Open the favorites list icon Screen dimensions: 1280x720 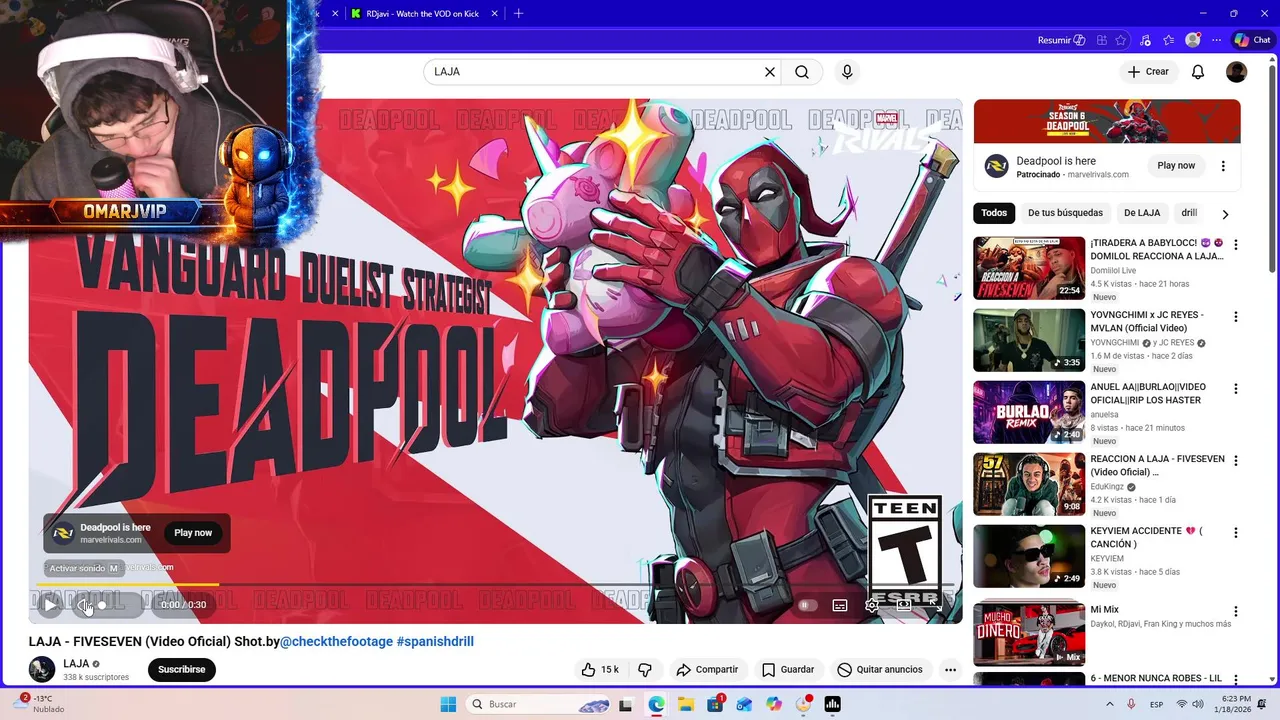click(1168, 40)
